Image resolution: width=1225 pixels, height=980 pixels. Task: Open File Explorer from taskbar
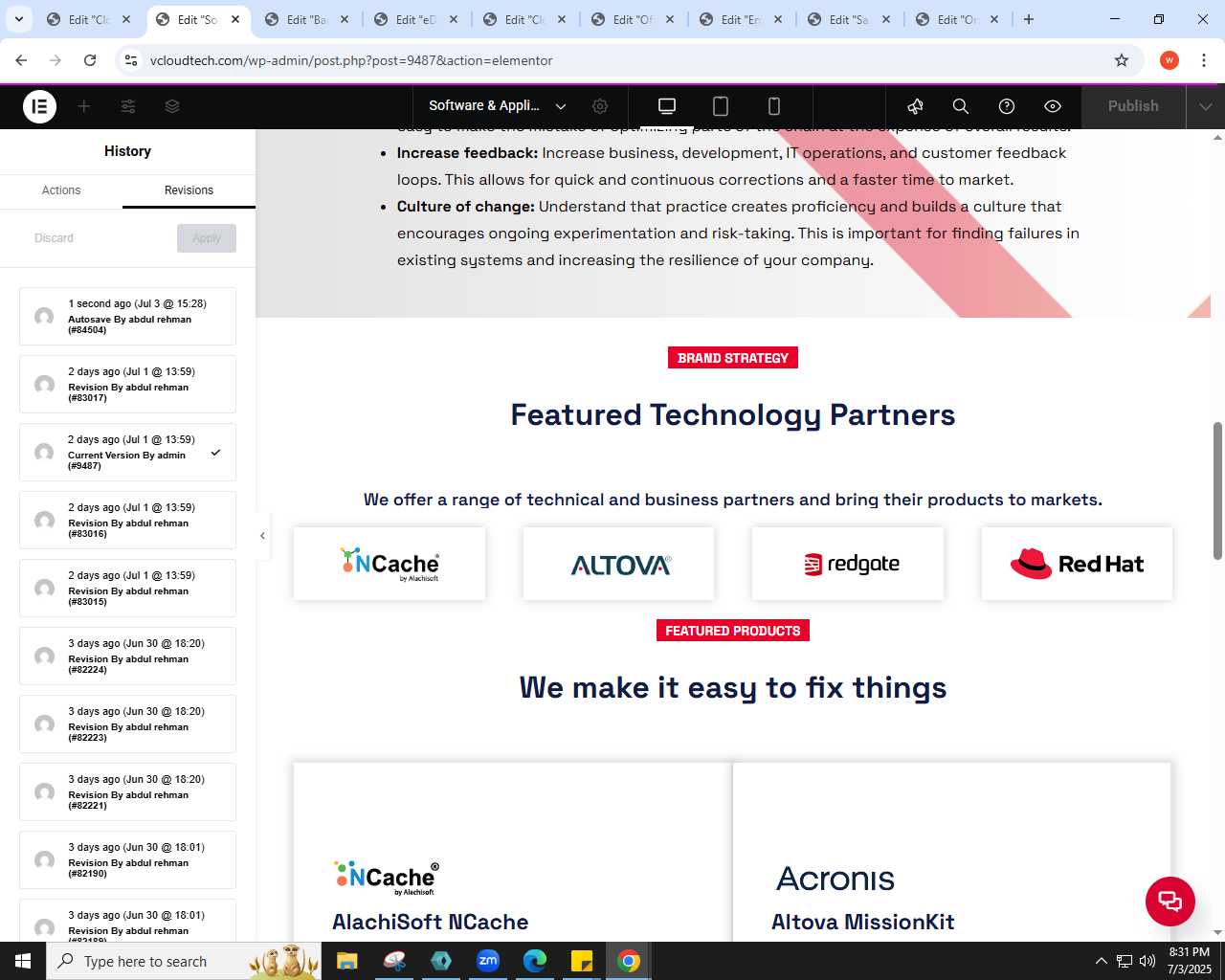point(346,961)
